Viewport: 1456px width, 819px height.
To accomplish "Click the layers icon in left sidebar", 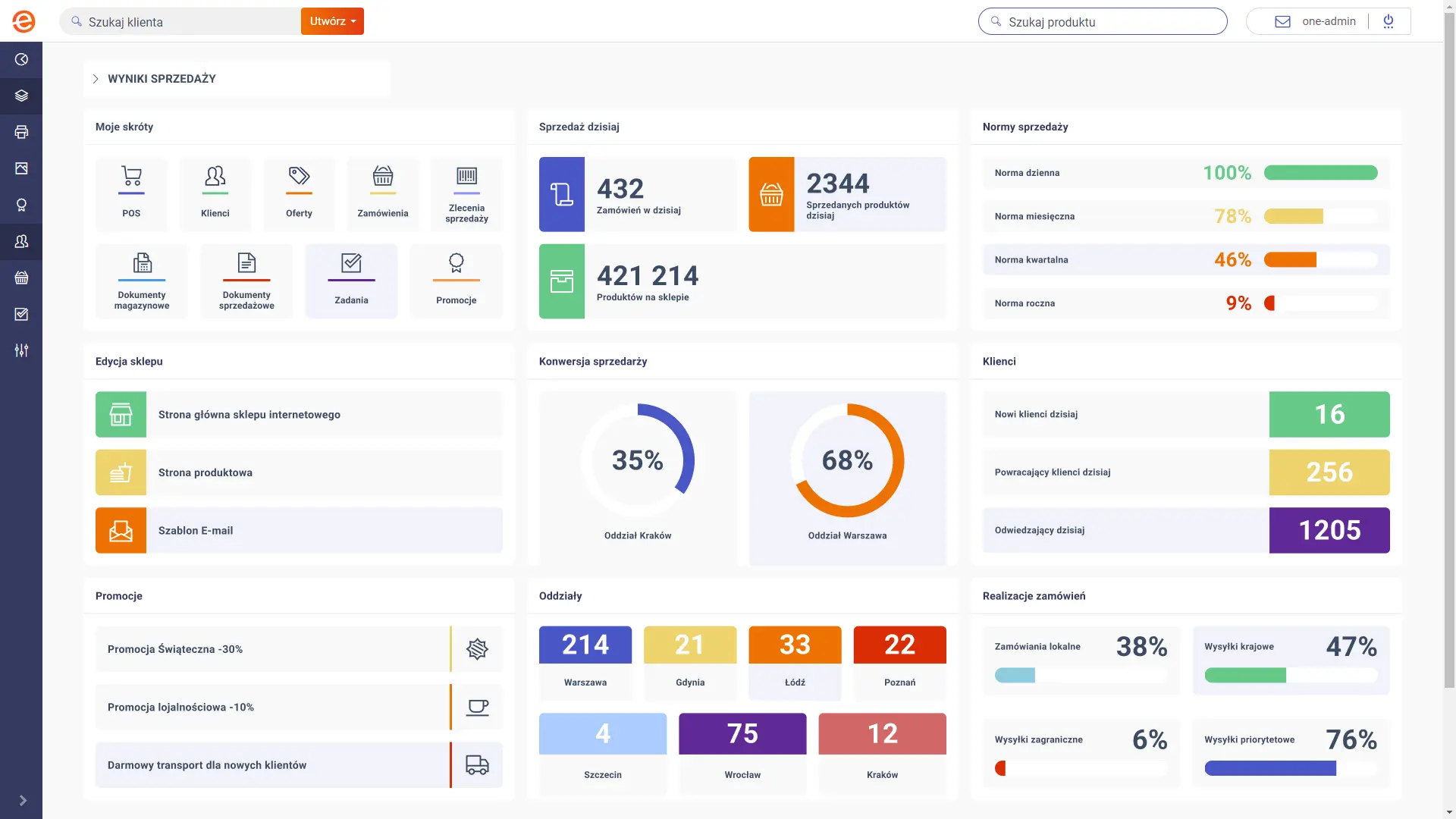I will [x=21, y=96].
